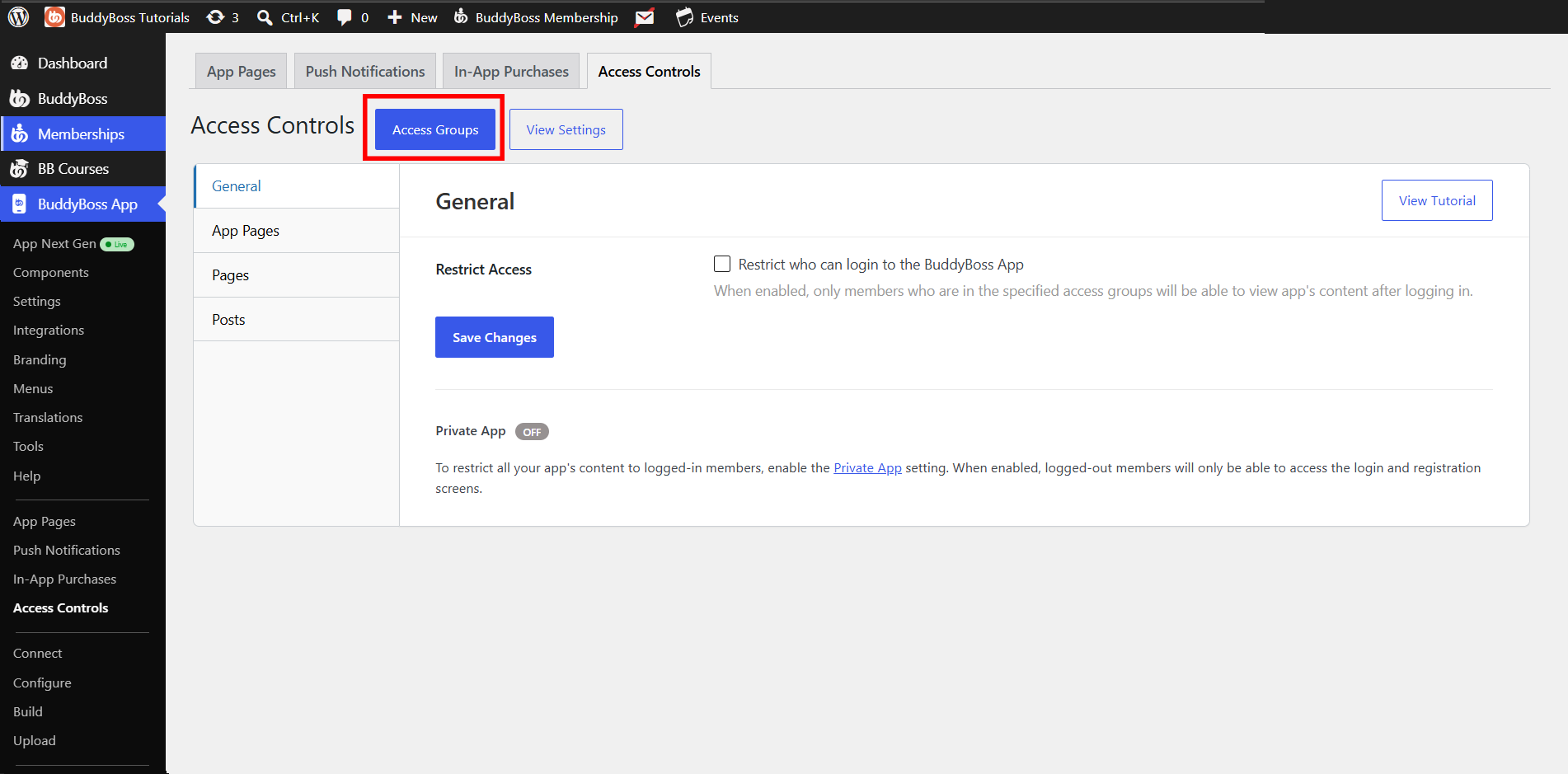This screenshot has width=1568, height=774.
Task: Click the mail envelope icon in toolbar
Action: (645, 17)
